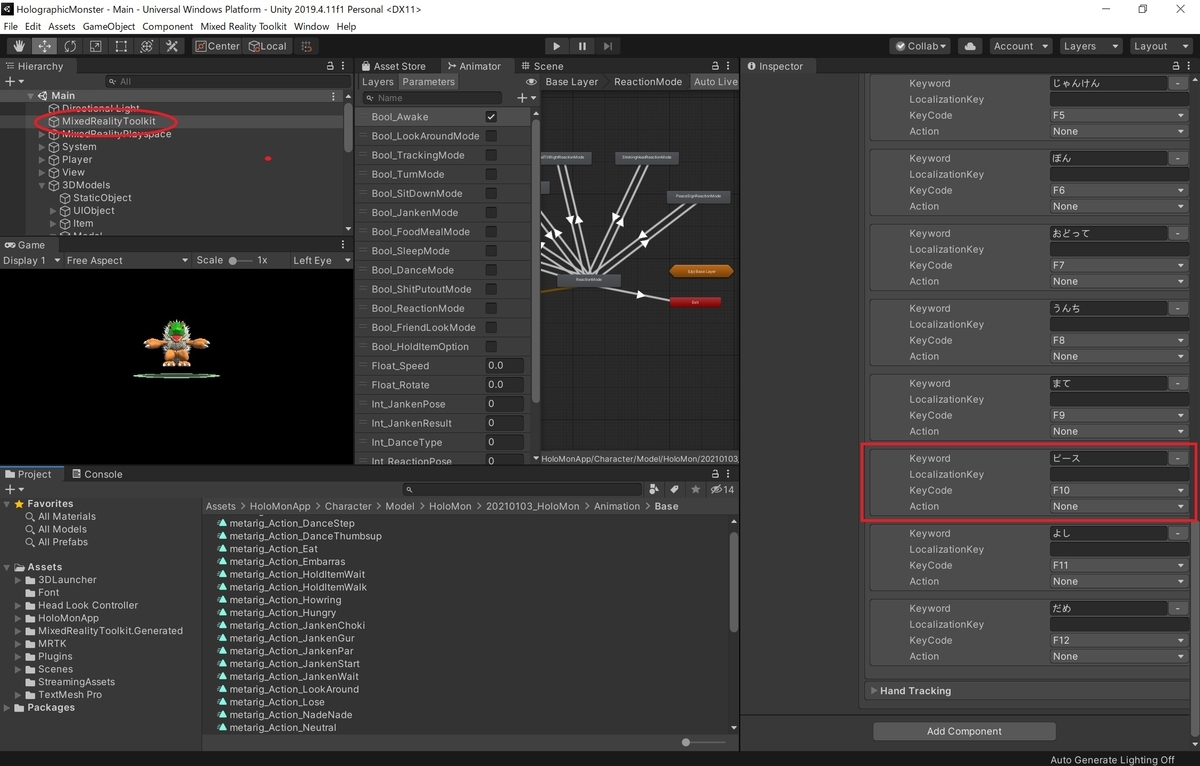This screenshot has width=1200, height=766.
Task: Enable Bool_DanceMode checkbox
Action: (491, 270)
